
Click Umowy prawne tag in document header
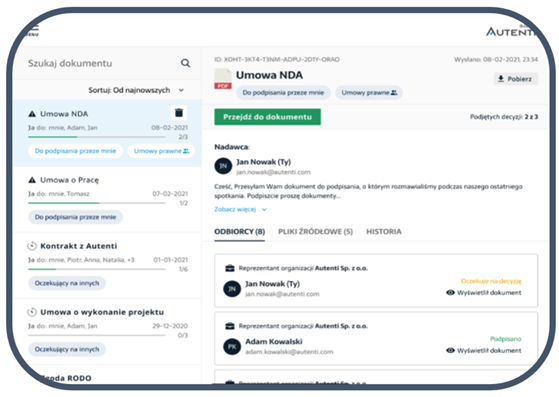coord(369,93)
